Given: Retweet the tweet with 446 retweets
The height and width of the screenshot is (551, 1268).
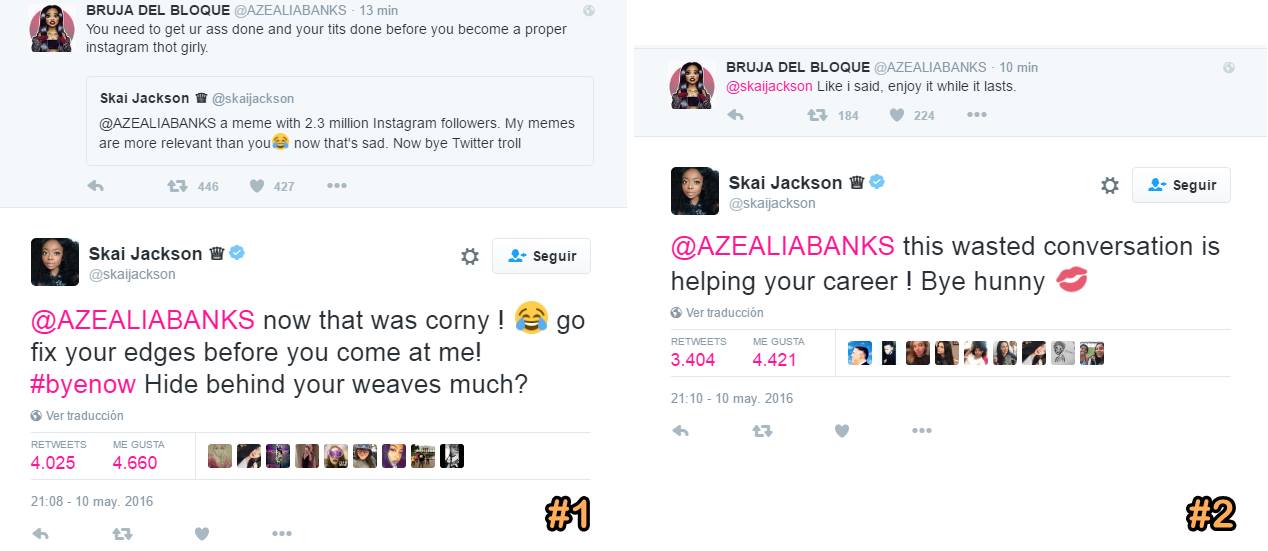Looking at the screenshot, I should tap(177, 186).
